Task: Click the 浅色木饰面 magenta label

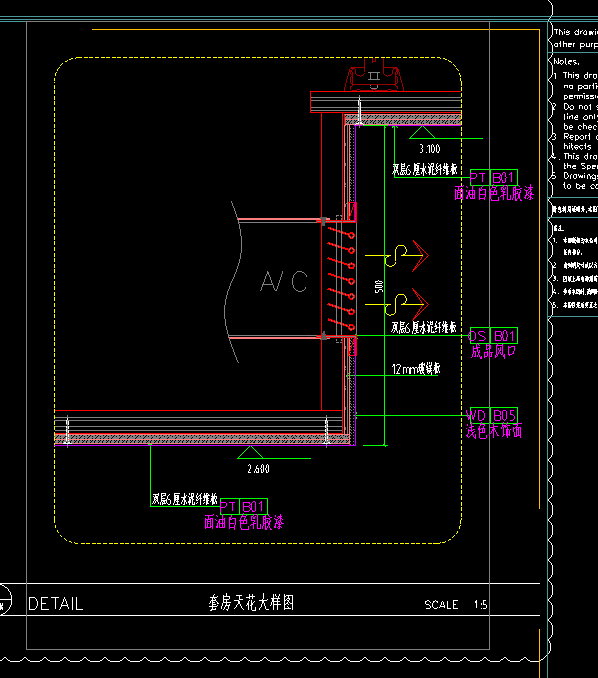Action: 494,431
